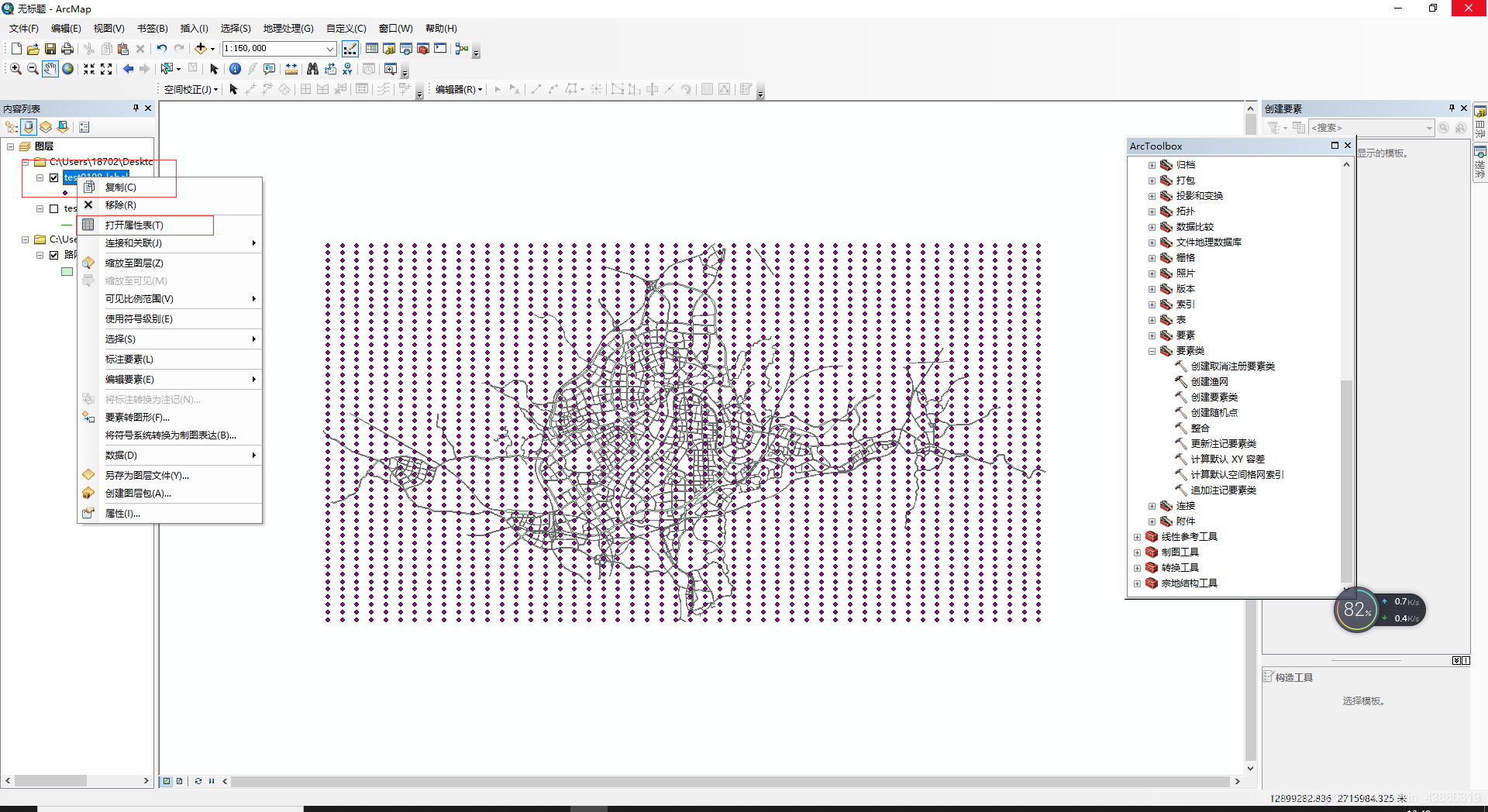Click the ArcToolbox vertical scrollbar
The image size is (1488, 812).
click(x=1346, y=480)
